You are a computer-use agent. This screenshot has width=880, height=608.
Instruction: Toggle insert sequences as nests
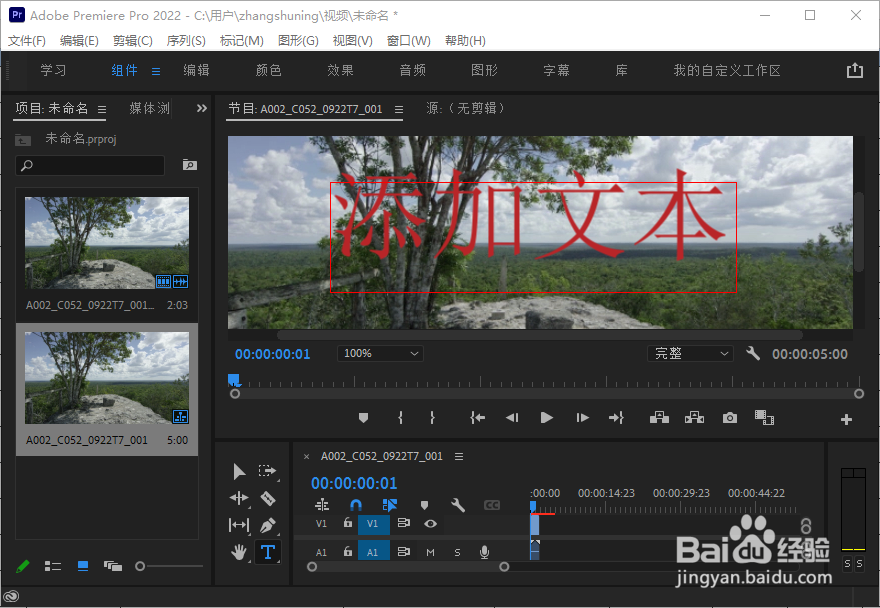click(x=322, y=505)
